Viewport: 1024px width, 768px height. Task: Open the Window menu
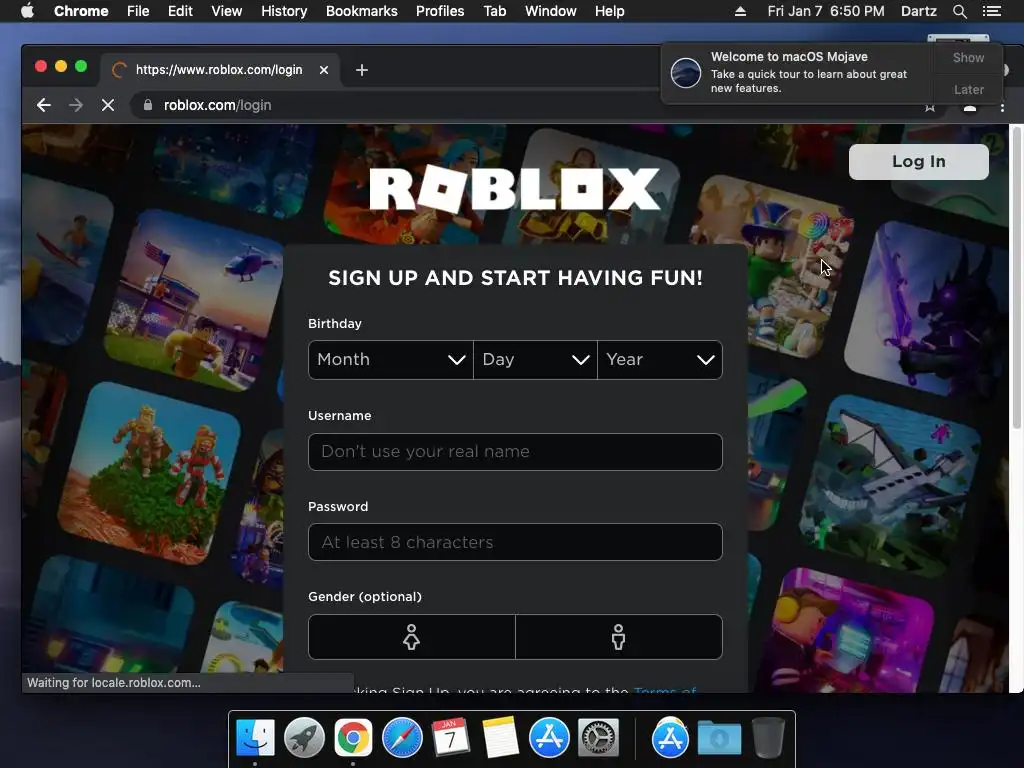pos(551,11)
